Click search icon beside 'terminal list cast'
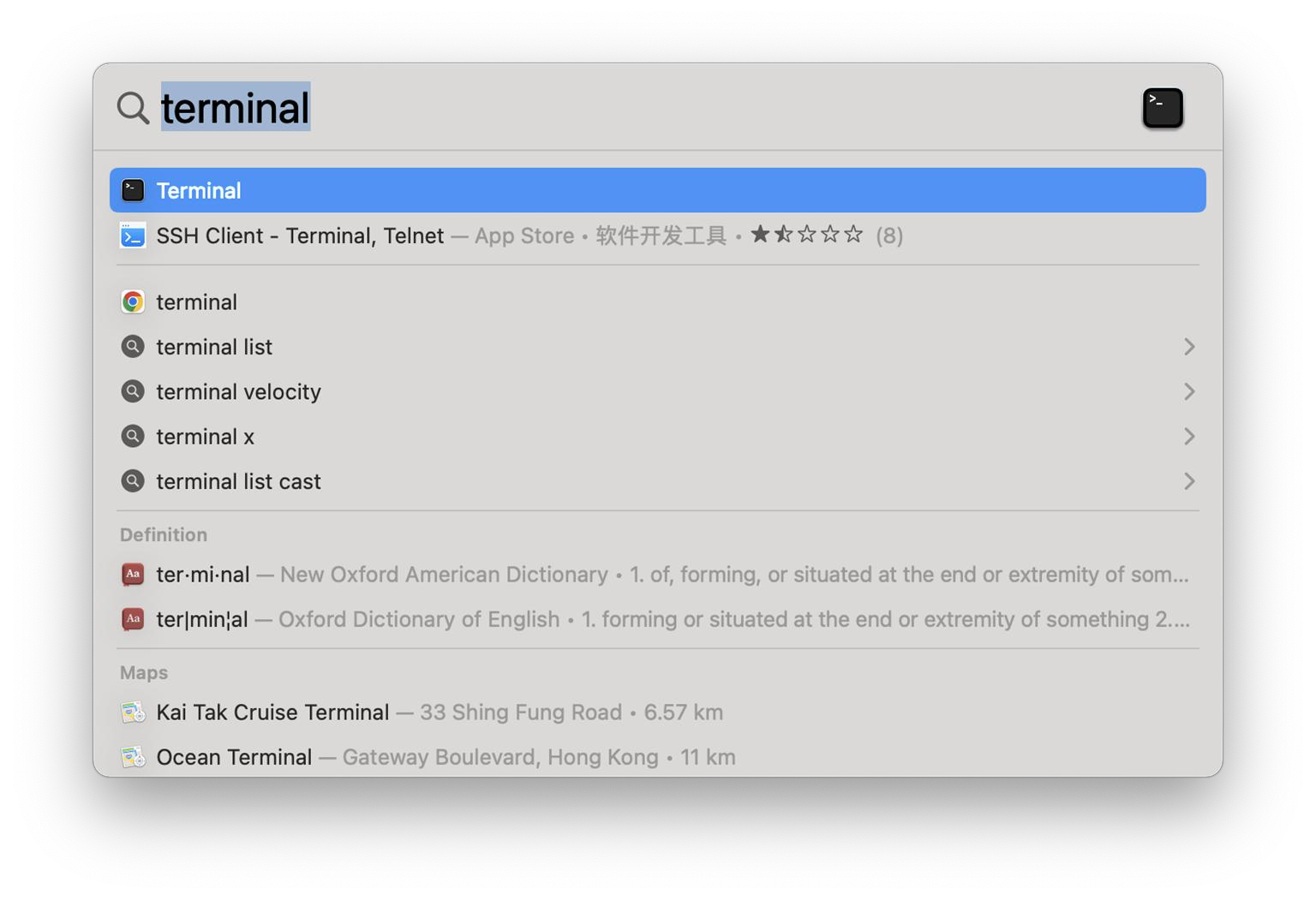Screen dimensions: 1316x900 [133, 481]
